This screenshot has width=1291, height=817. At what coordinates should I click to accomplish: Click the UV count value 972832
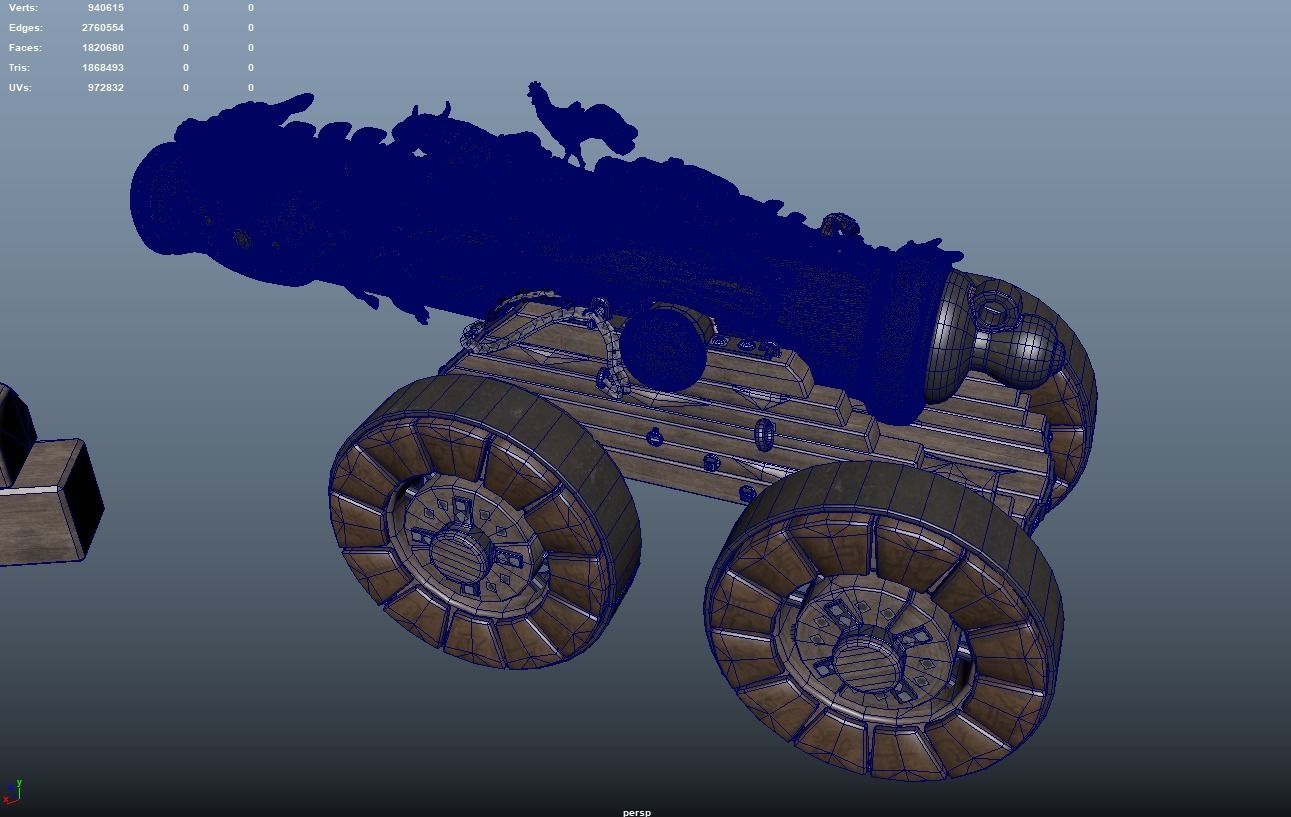coord(106,88)
